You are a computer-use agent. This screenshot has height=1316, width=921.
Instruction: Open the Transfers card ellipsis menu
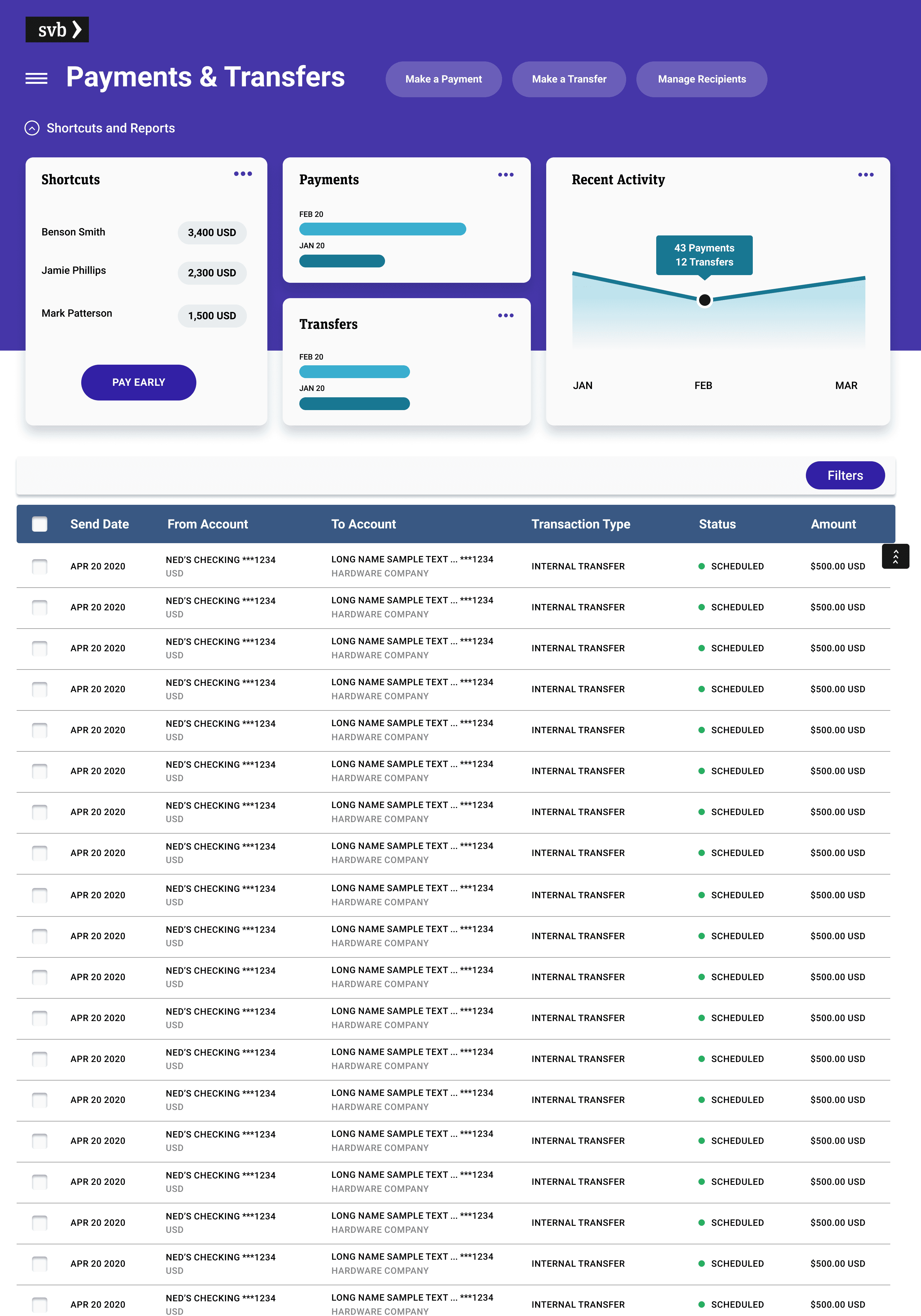coord(506,315)
